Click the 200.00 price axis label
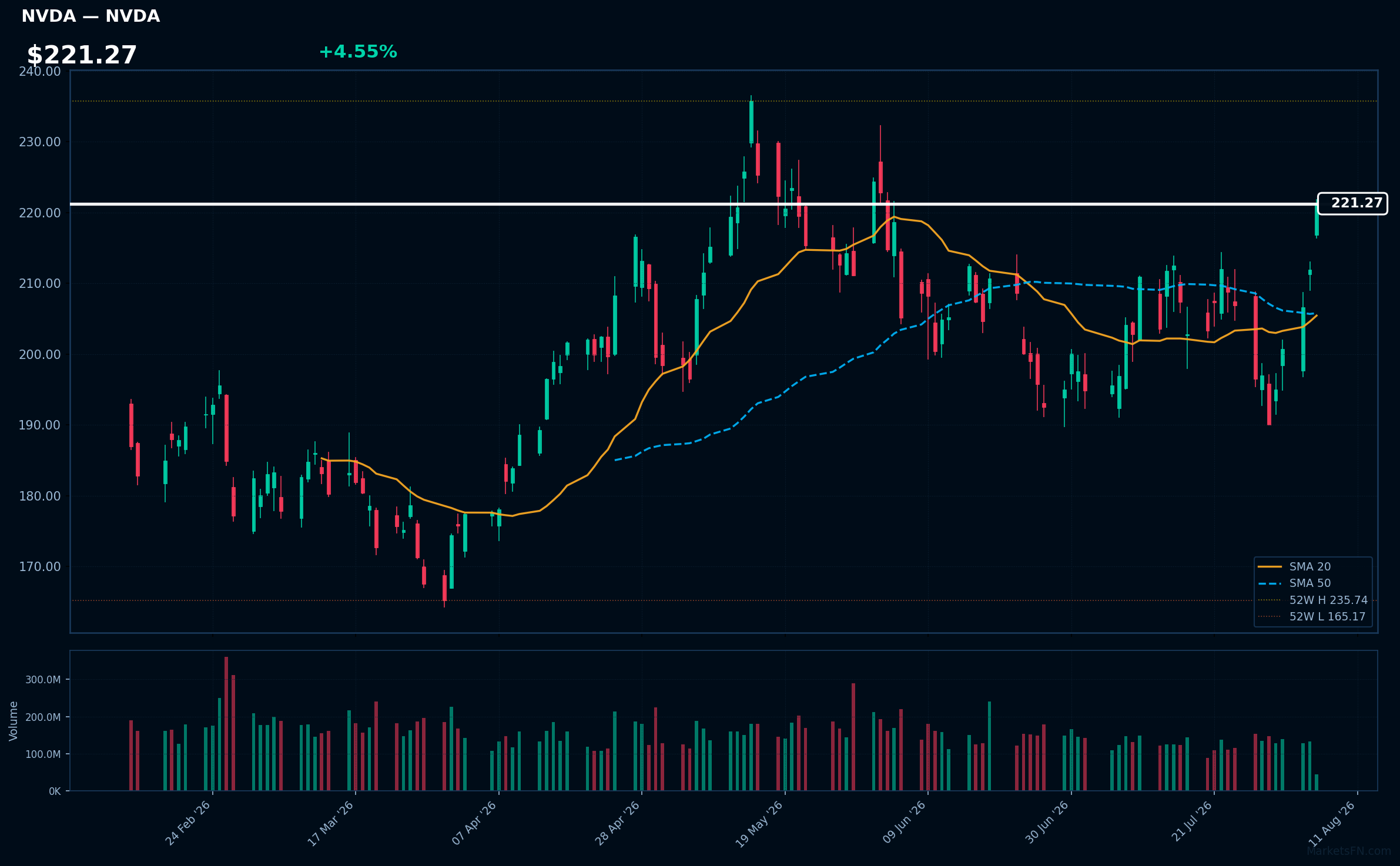The height and width of the screenshot is (866, 1400). pyautogui.click(x=39, y=355)
